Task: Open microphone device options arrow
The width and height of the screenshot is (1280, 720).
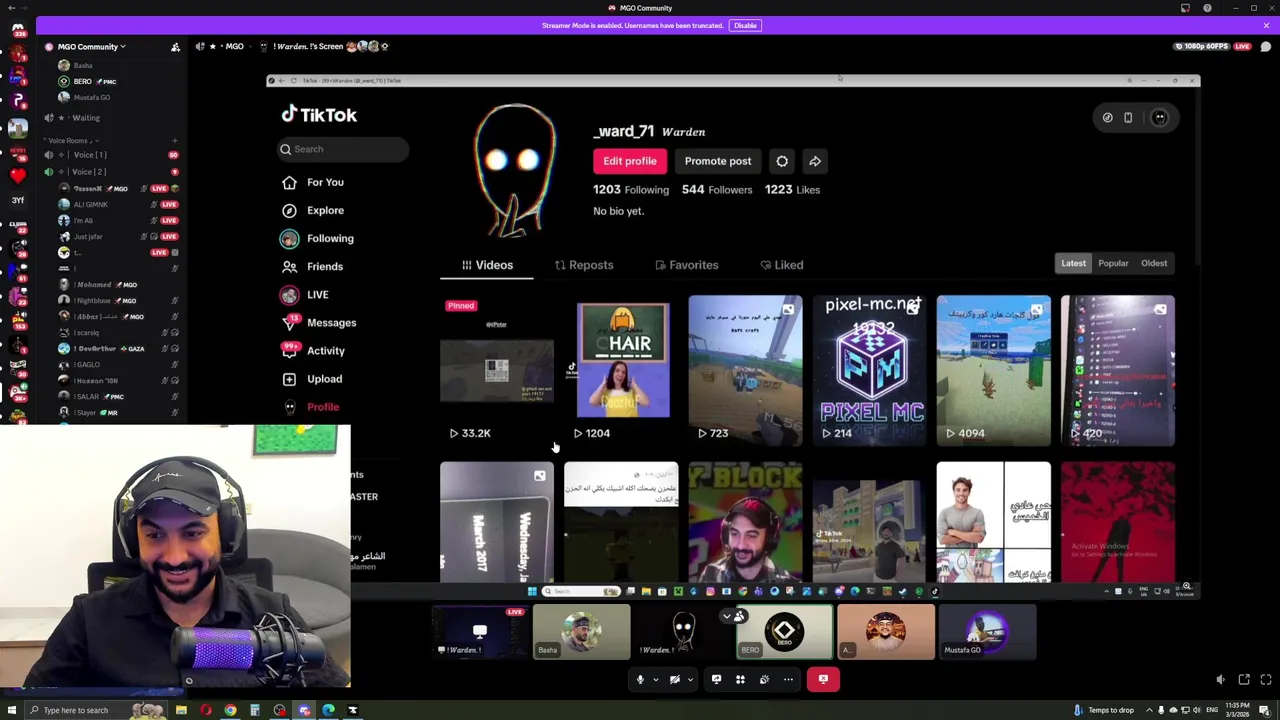Action: 655,679
